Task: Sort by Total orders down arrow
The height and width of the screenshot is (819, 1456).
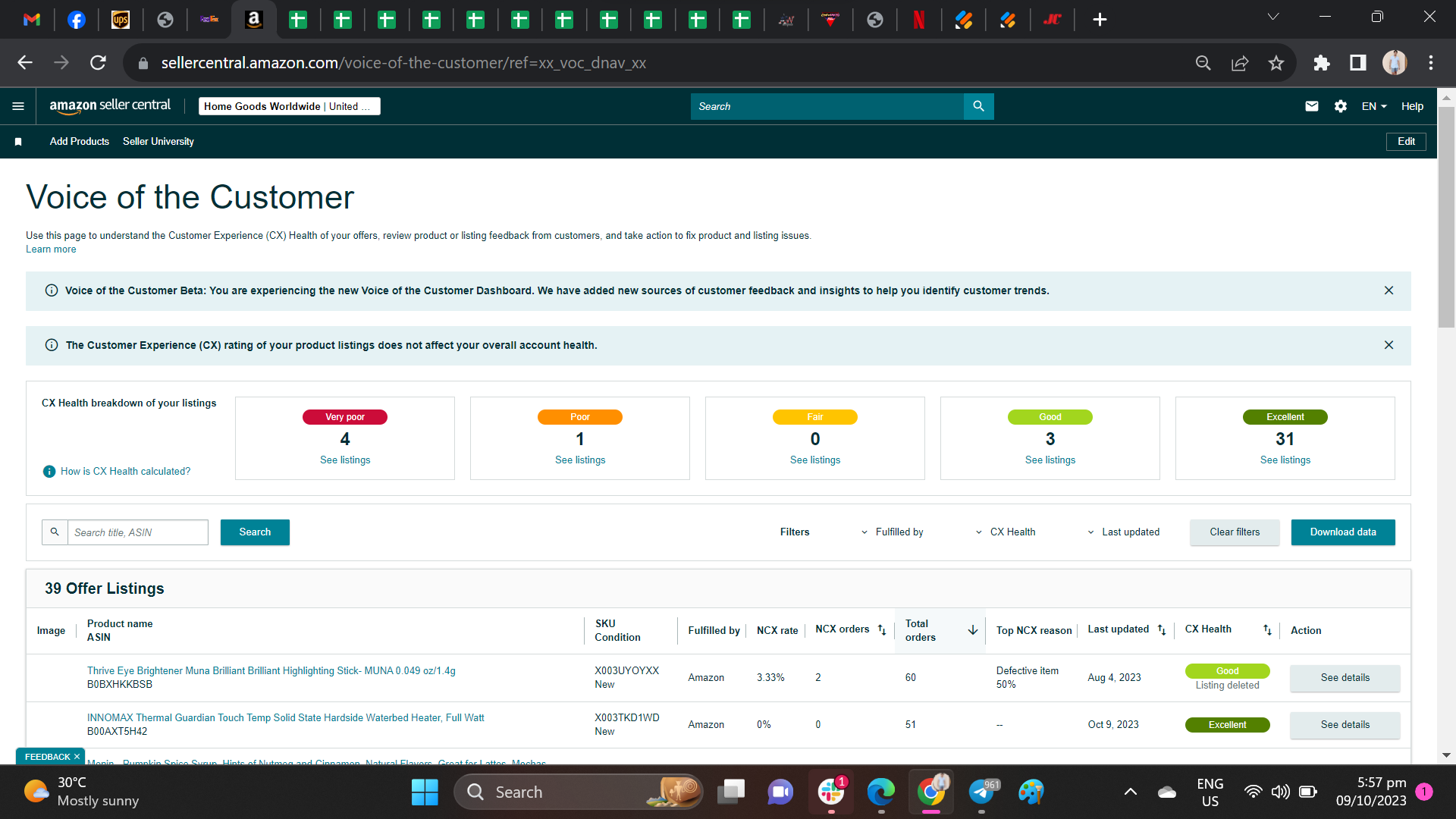Action: point(973,630)
